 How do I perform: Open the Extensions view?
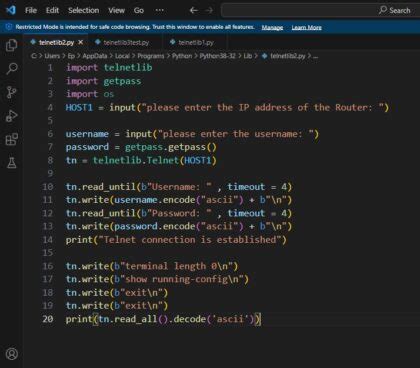[x=12, y=139]
